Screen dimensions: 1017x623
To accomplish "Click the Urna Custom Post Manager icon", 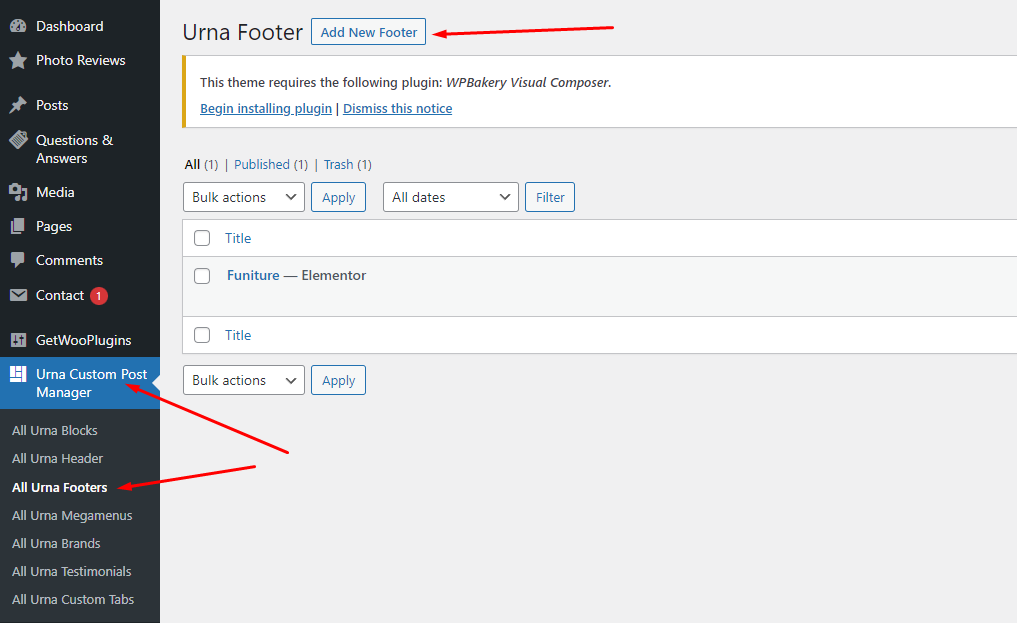I will [x=18, y=374].
